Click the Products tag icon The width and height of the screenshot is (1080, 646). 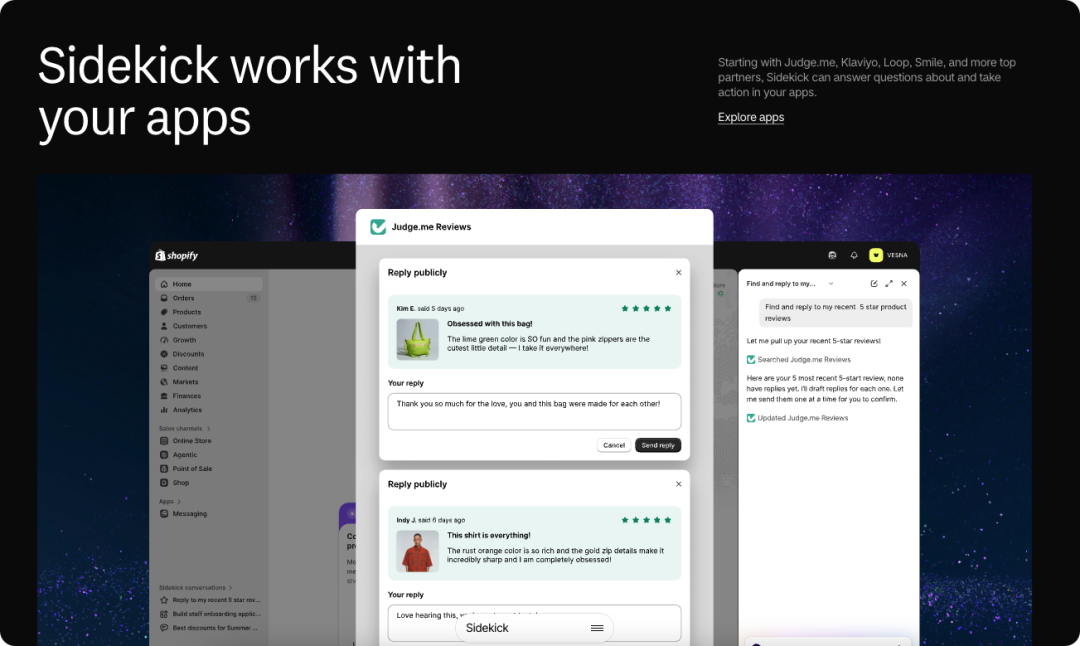pos(164,312)
